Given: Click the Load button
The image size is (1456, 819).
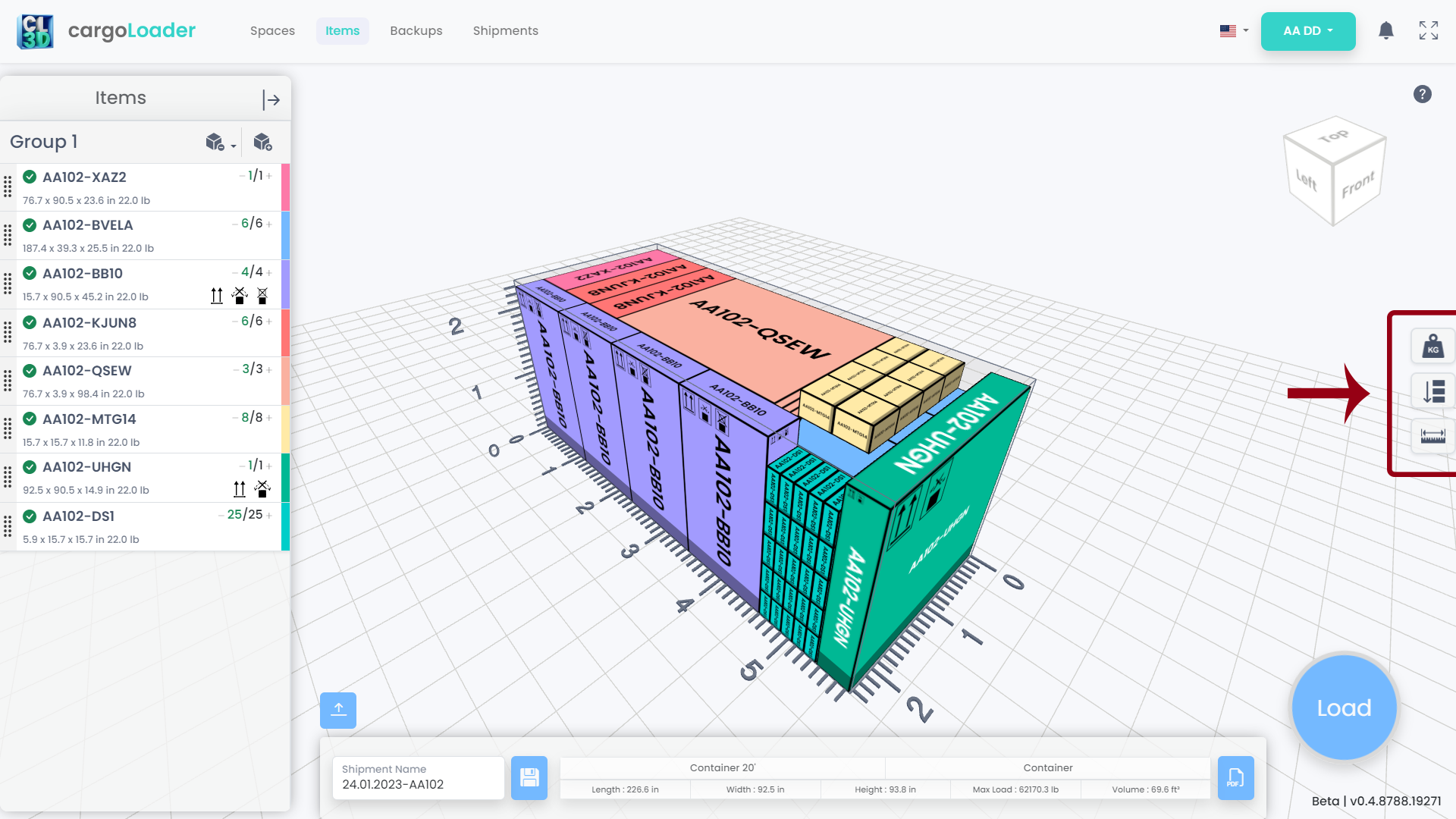Looking at the screenshot, I should 1344,707.
